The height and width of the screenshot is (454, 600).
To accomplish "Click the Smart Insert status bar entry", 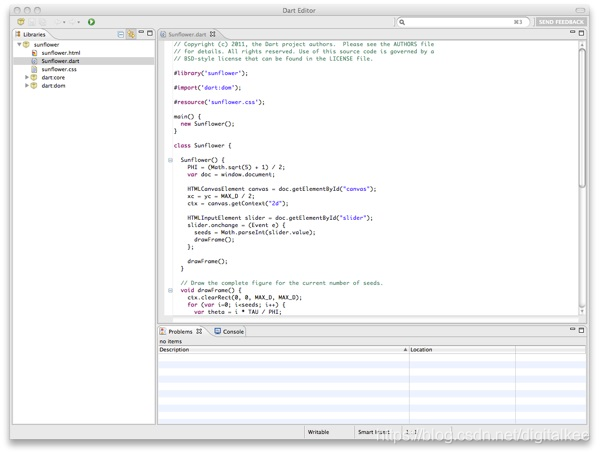I will pyautogui.click(x=374, y=432).
